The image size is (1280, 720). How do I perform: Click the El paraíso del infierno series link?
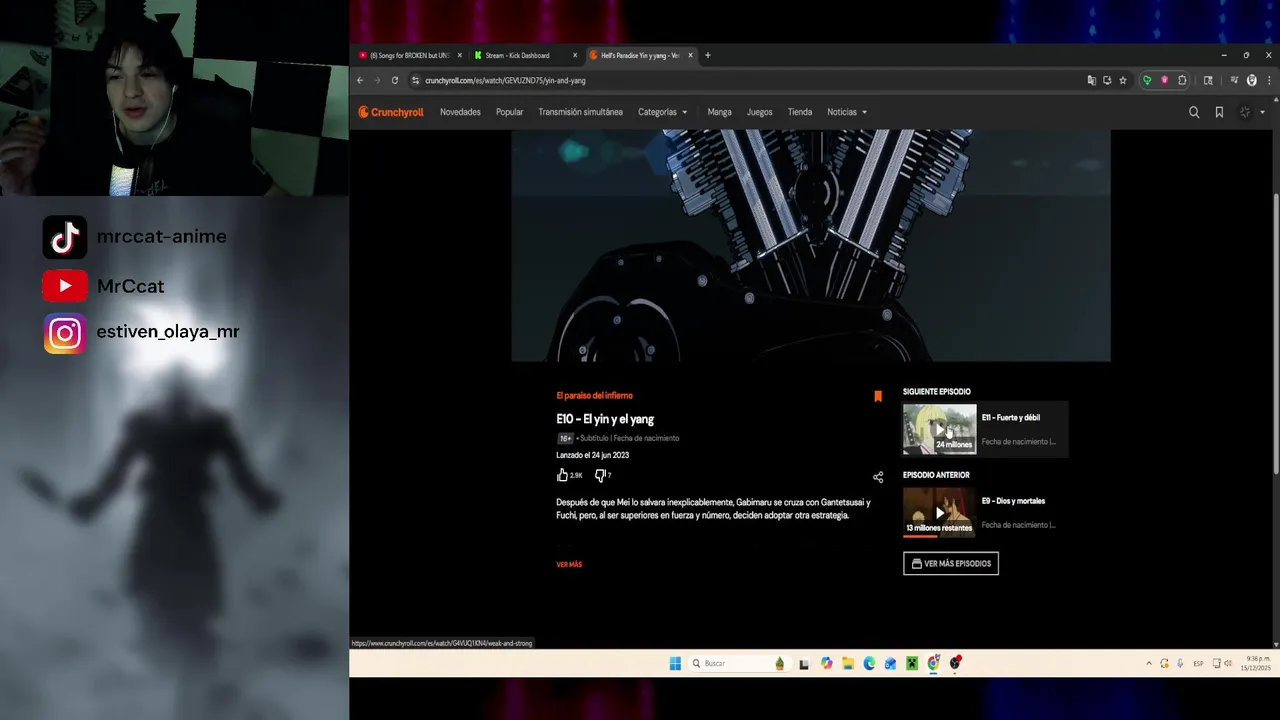pyautogui.click(x=594, y=396)
